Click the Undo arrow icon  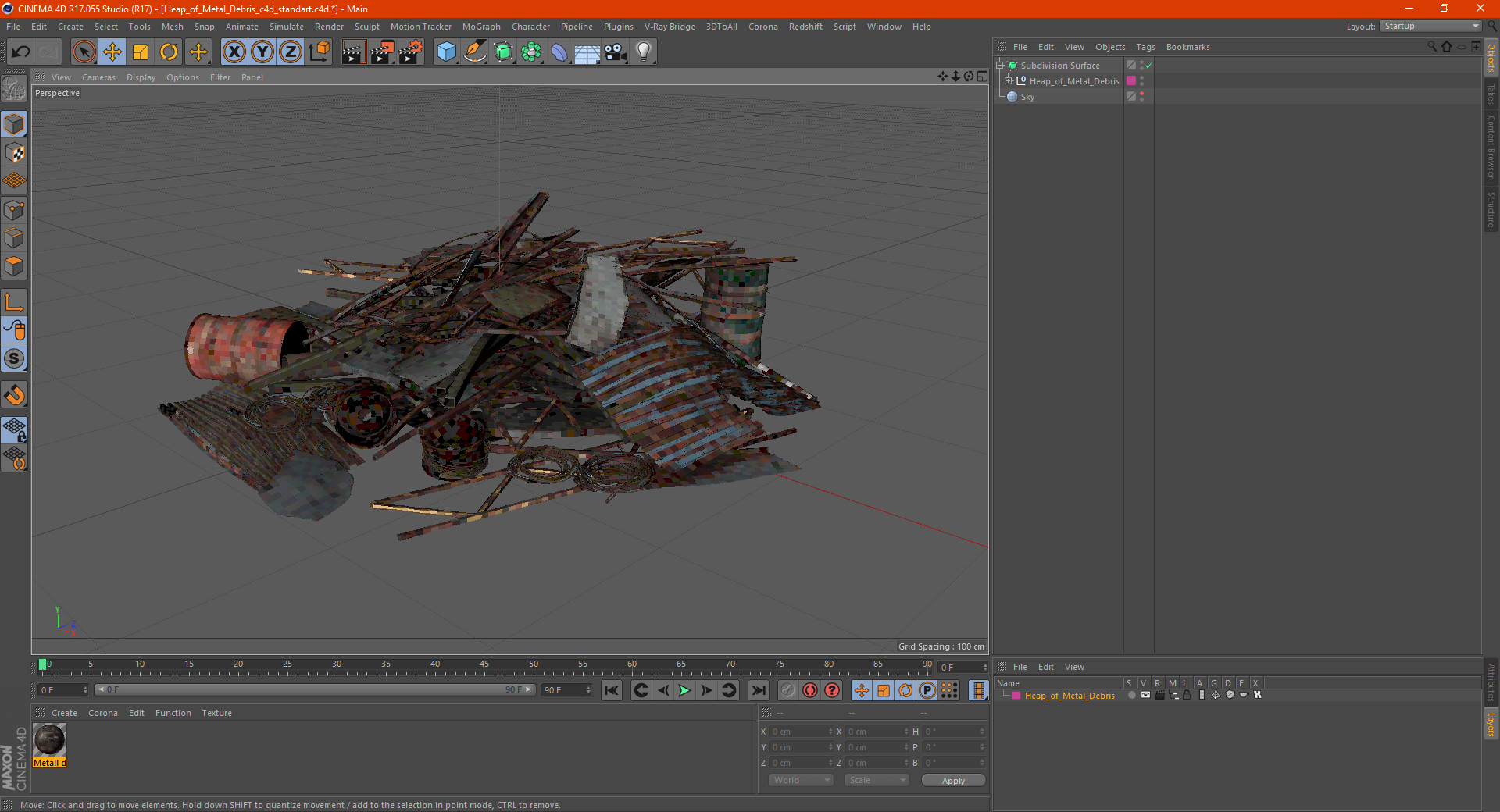tap(21, 52)
